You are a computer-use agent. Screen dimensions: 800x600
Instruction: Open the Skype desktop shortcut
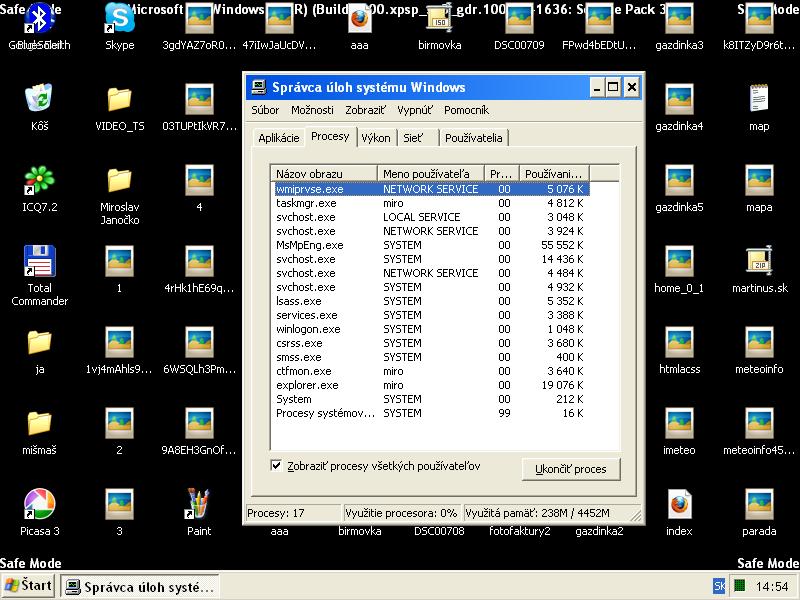coord(119,19)
